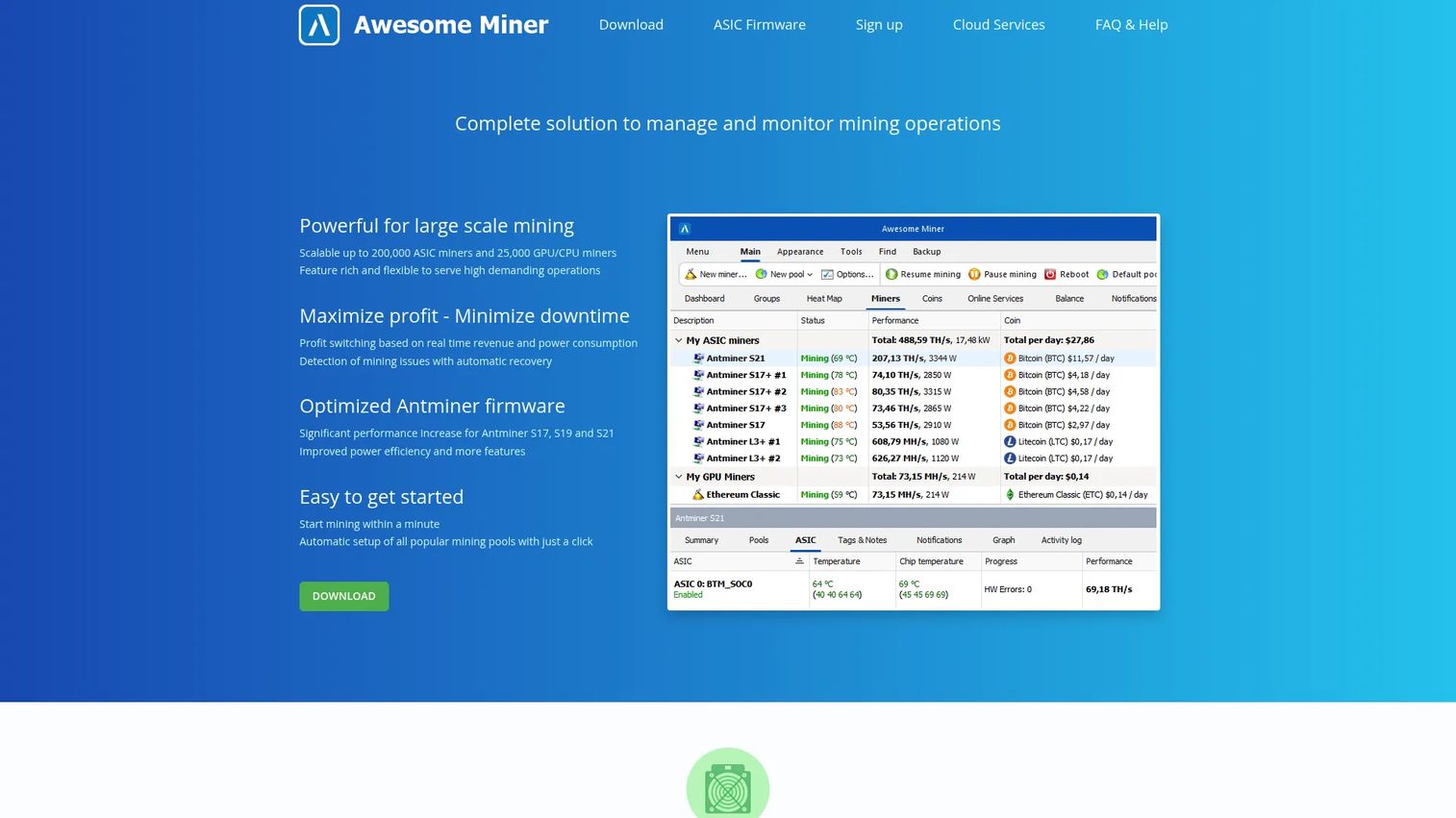Image resolution: width=1456 pixels, height=818 pixels.
Task: Open the Download nav link
Action: pyautogui.click(x=631, y=25)
